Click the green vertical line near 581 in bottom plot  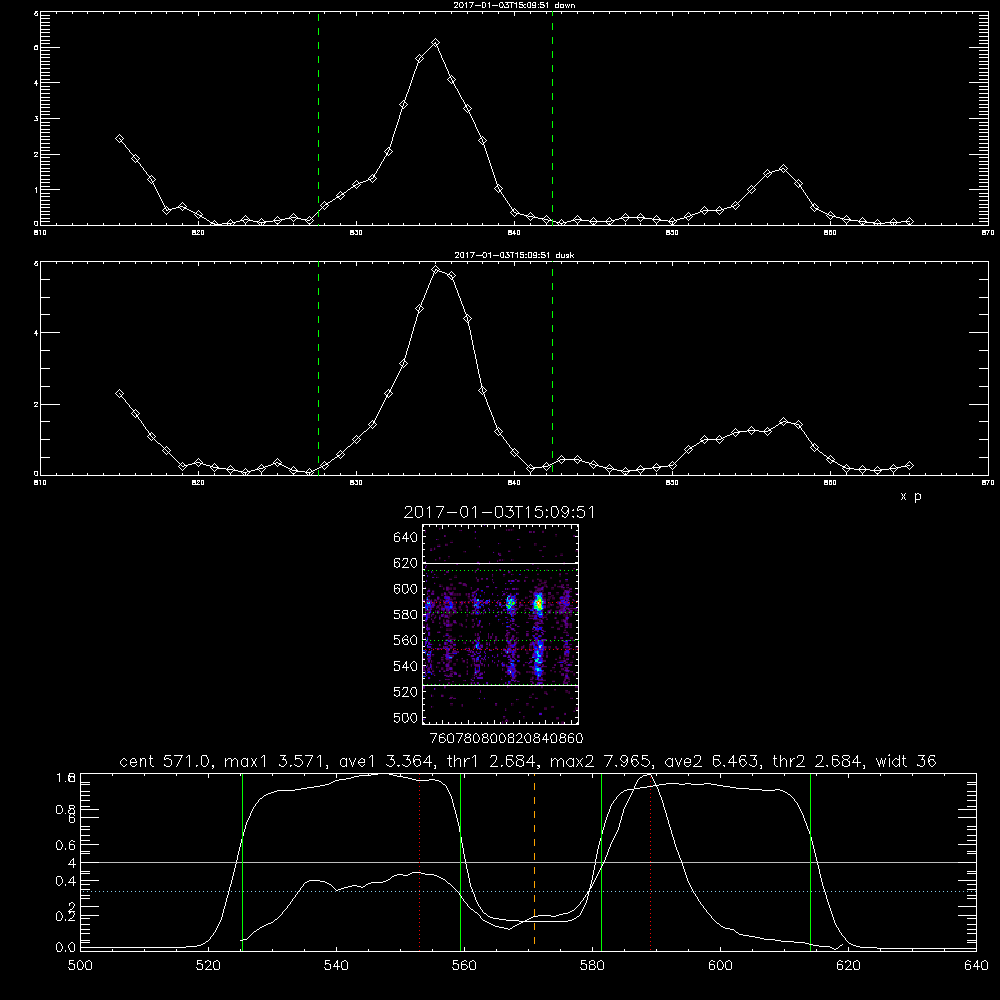pyautogui.click(x=601, y=861)
